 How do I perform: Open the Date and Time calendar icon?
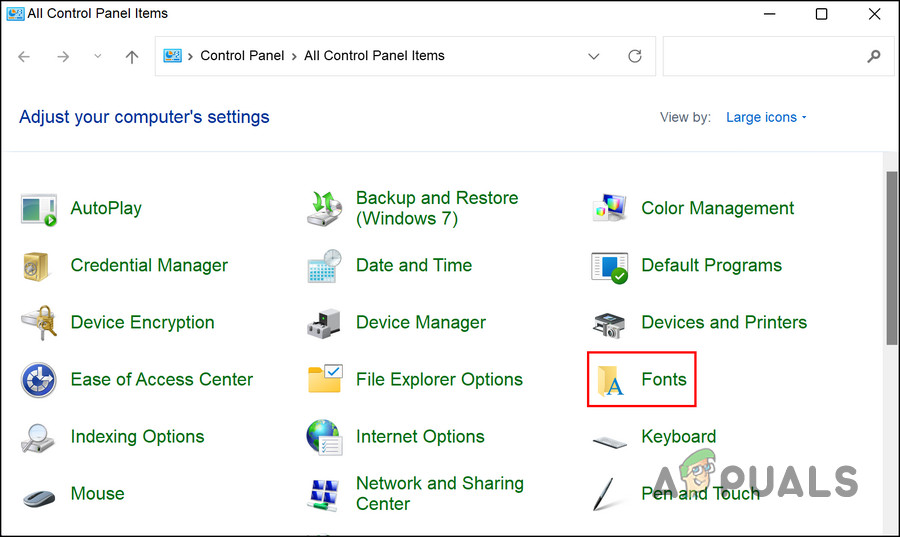pos(324,266)
